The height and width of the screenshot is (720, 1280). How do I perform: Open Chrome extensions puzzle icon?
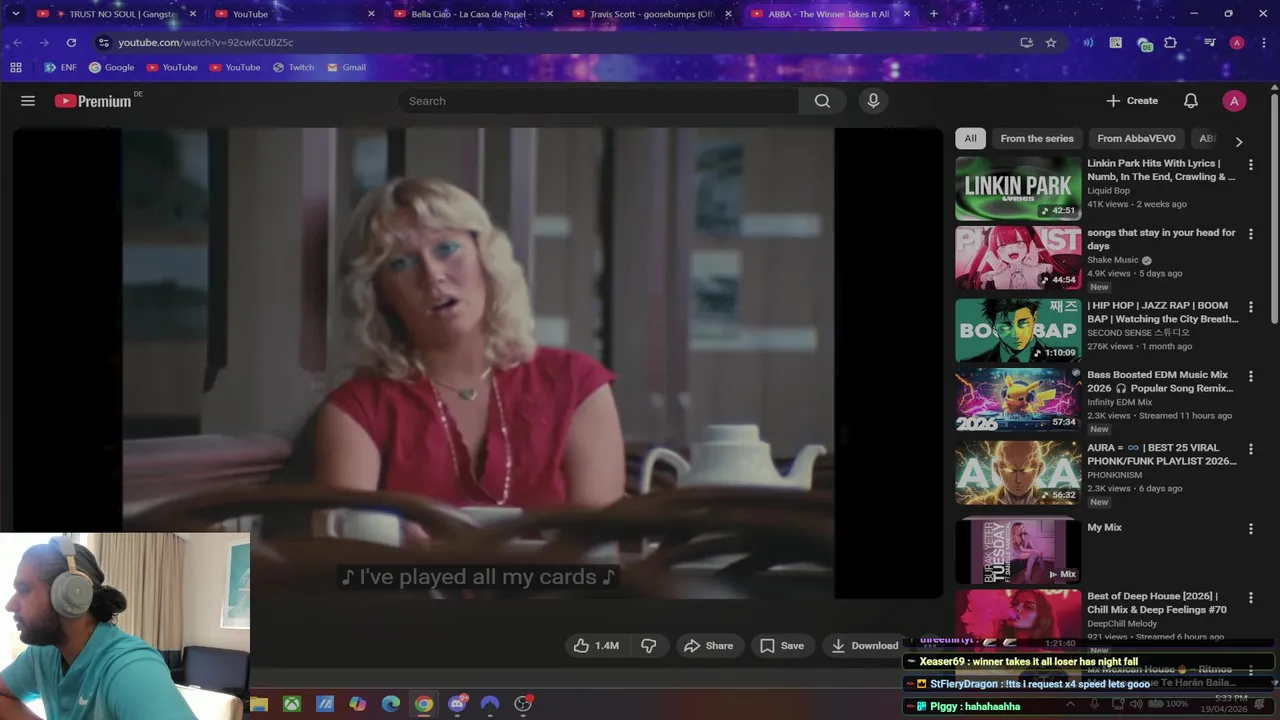(x=1171, y=43)
